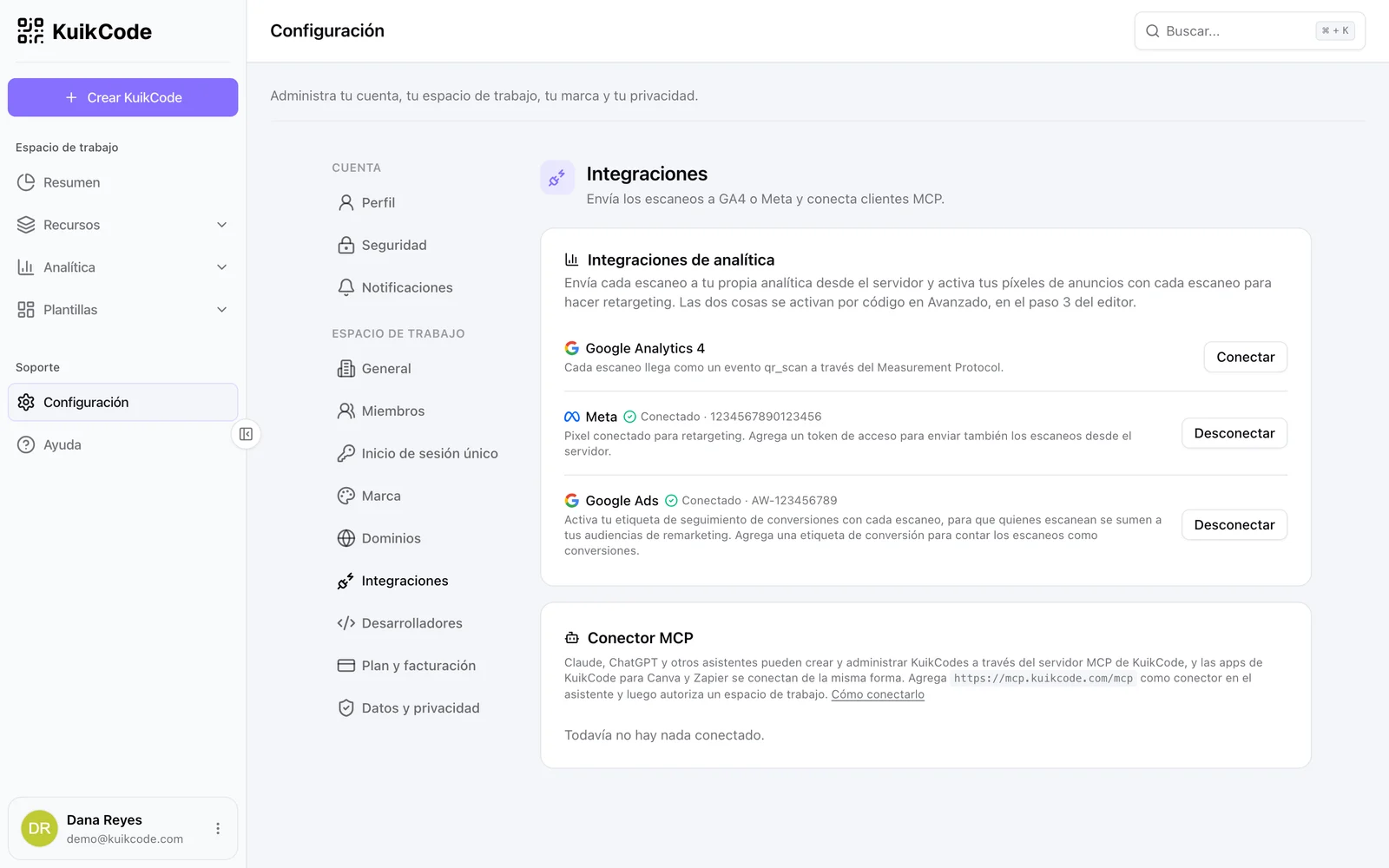The height and width of the screenshot is (868, 1389).
Task: Click the DR avatar of Dana Reyes
Action: (39, 829)
